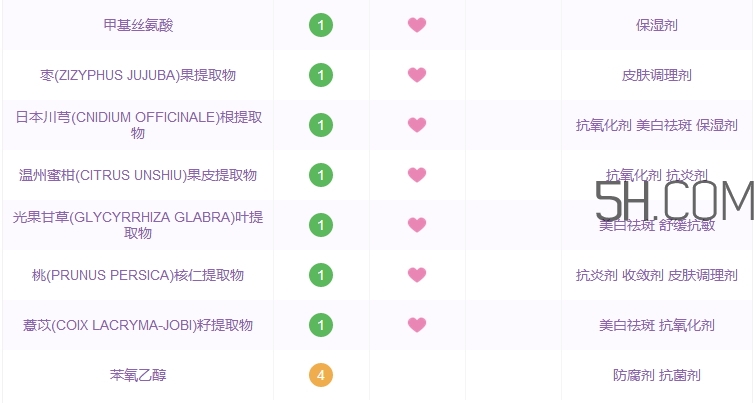Click the heart icon in the 枣果提取物 row

[417, 75]
